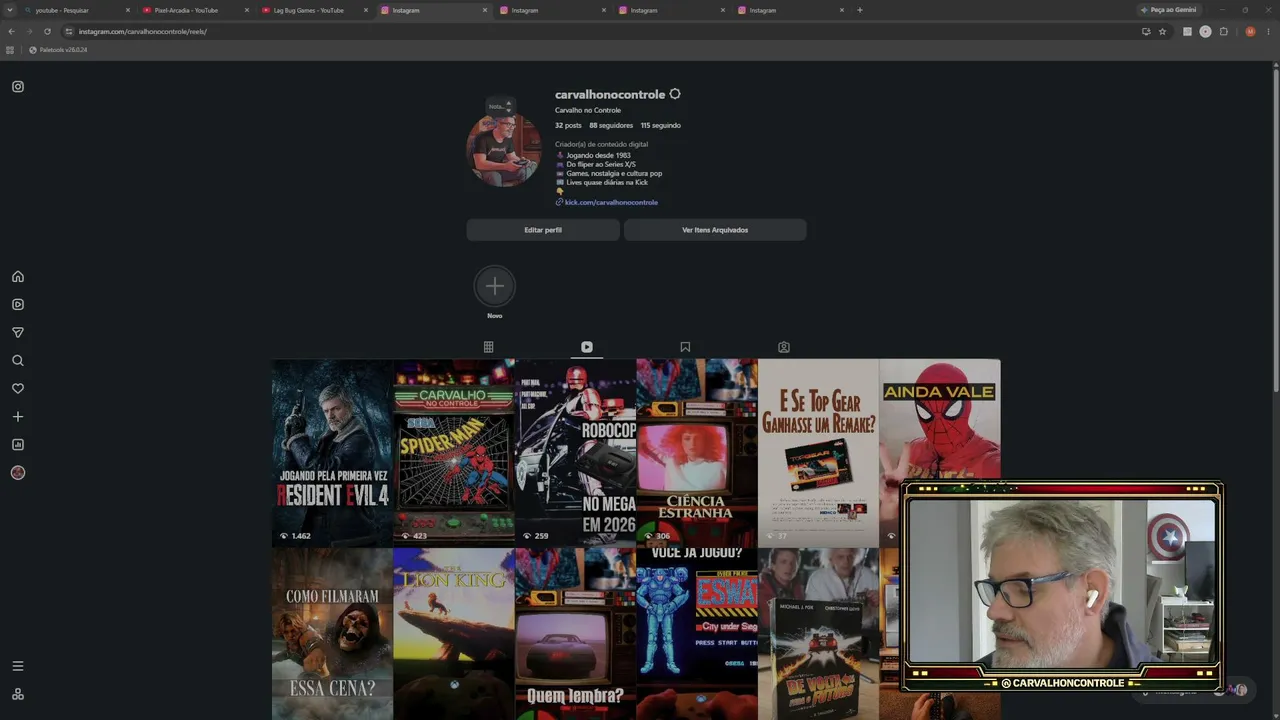Switch to the Saved bookmark tab
This screenshot has height=720, width=1280.
(685, 347)
